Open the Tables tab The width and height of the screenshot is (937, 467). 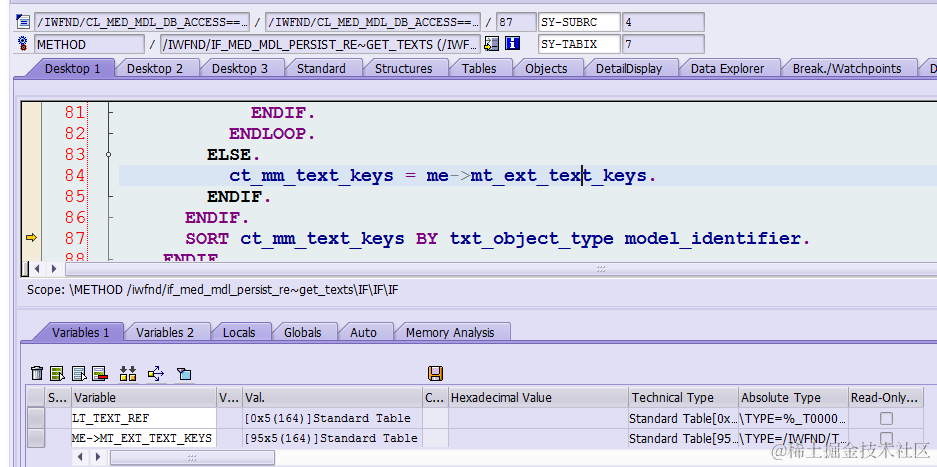click(479, 68)
